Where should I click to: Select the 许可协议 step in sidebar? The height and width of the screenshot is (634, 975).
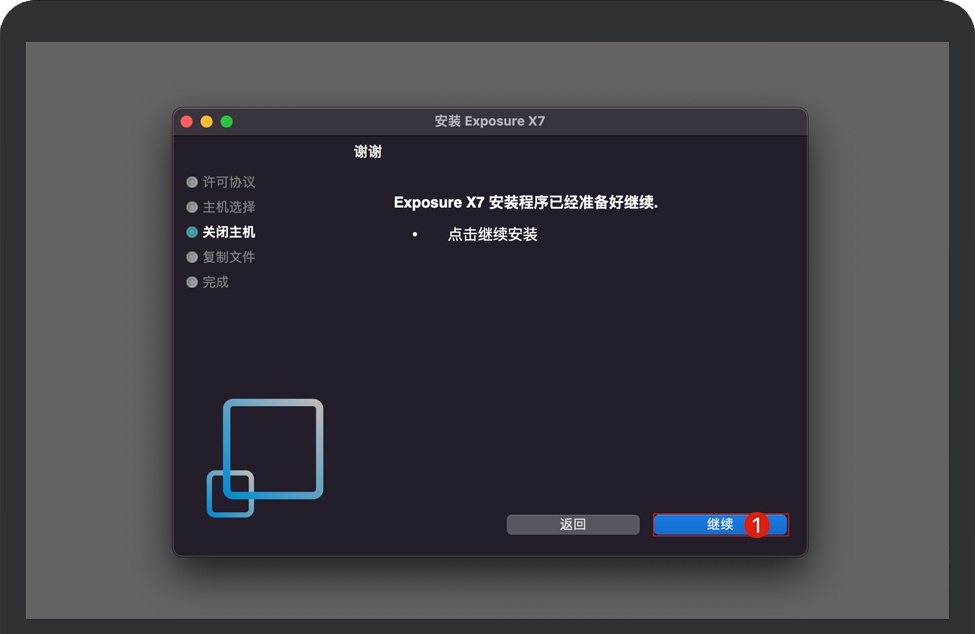(x=221, y=182)
